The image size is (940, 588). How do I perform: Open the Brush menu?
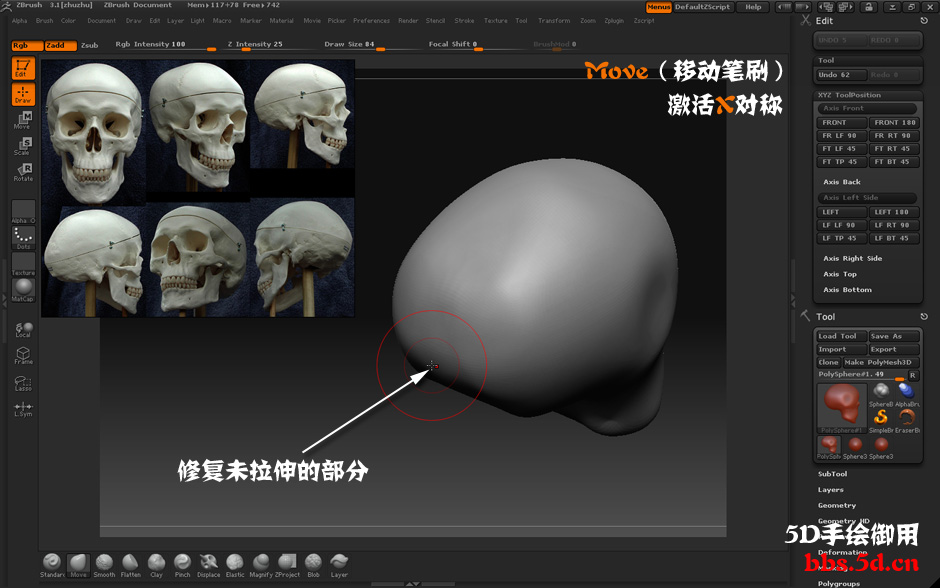44,20
